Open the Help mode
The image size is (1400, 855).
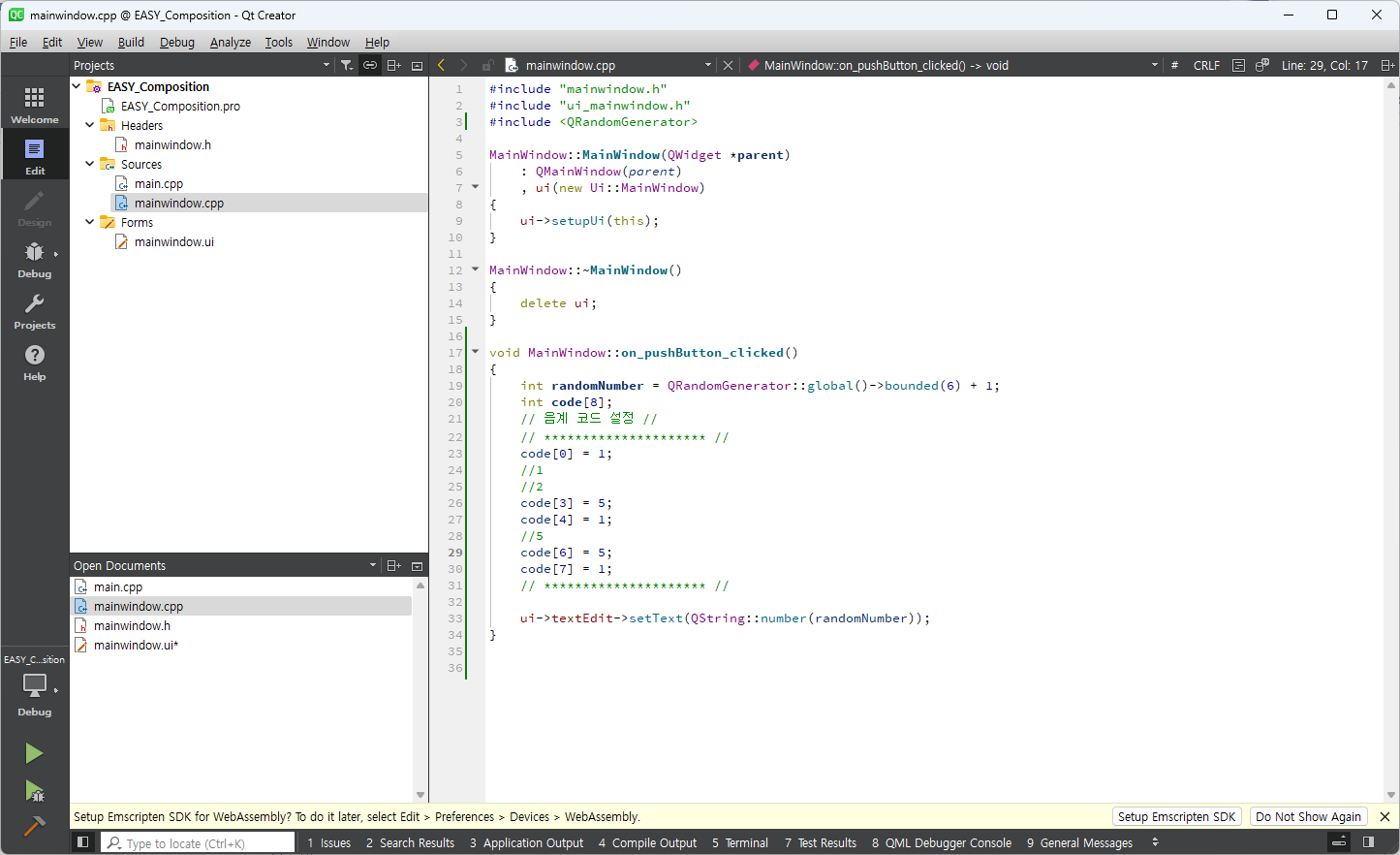[35, 361]
